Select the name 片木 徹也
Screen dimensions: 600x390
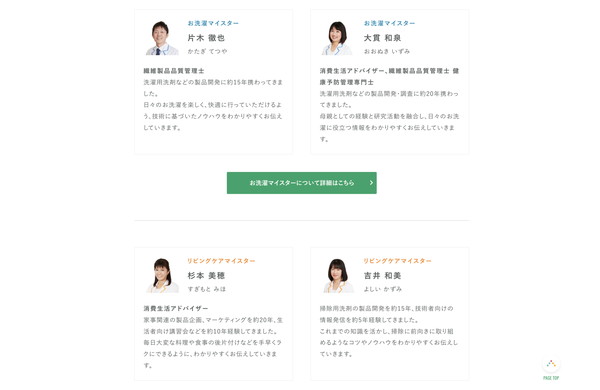click(206, 38)
